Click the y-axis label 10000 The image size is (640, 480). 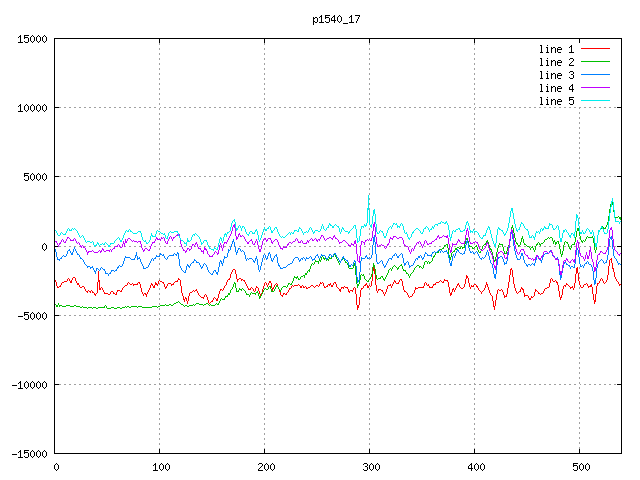click(32, 108)
